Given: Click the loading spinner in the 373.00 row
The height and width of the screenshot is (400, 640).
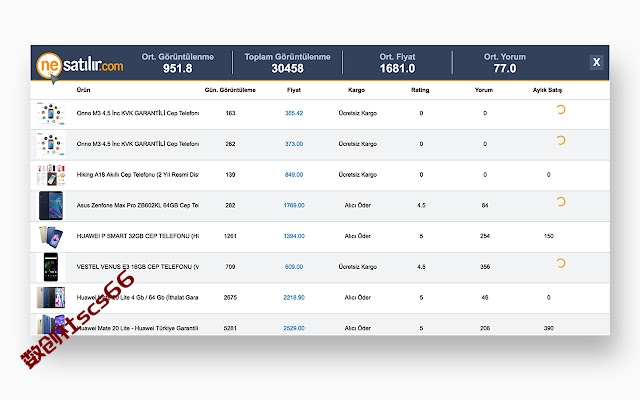Looking at the screenshot, I should click(x=561, y=140).
